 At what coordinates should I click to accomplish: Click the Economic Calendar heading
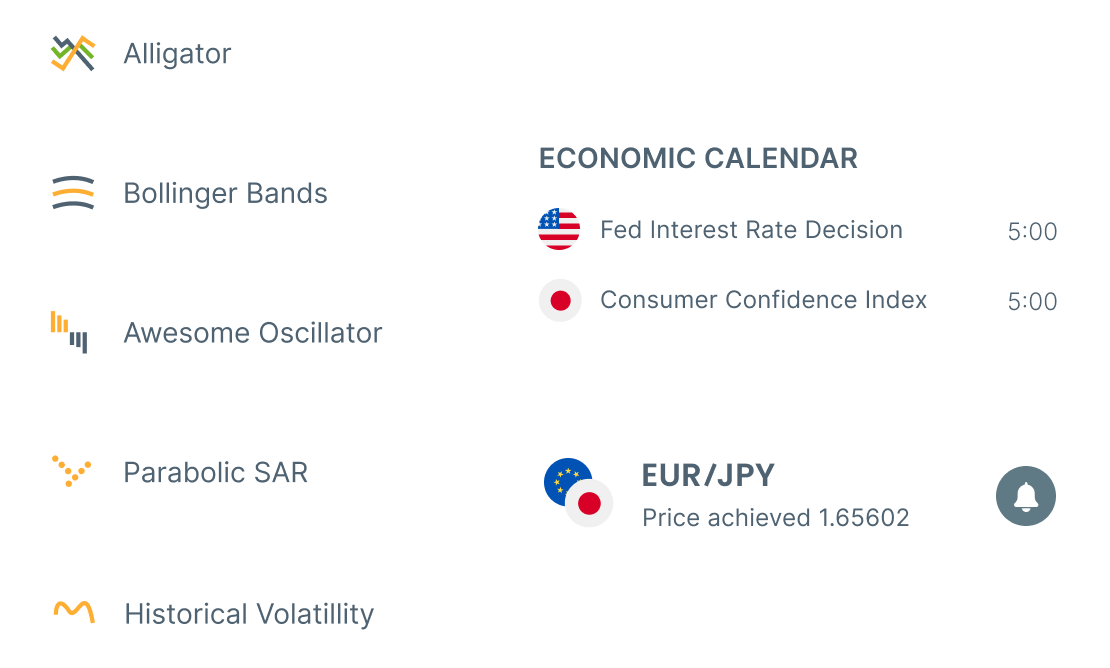click(698, 158)
